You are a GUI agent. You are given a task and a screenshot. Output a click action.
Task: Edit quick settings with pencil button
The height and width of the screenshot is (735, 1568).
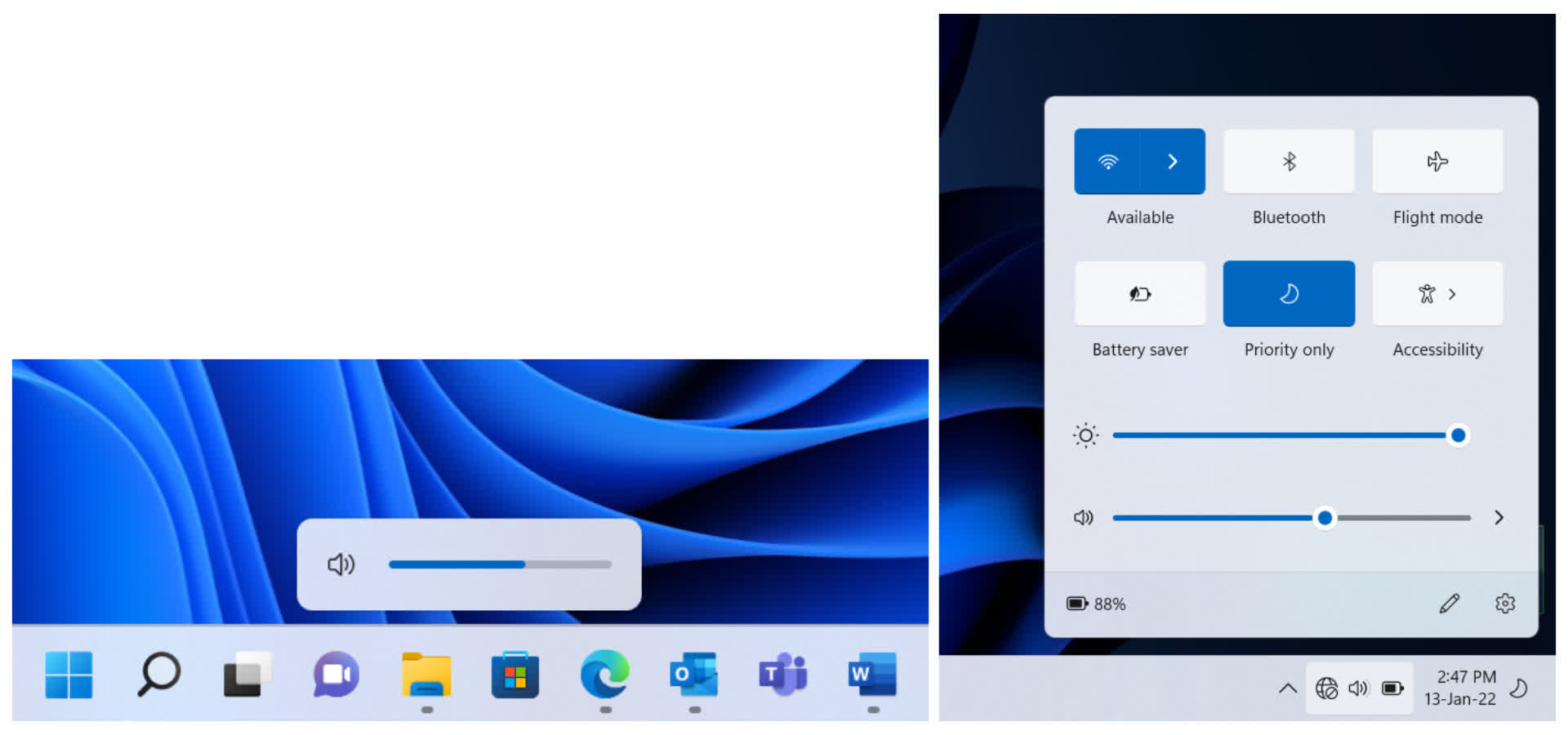pyautogui.click(x=1449, y=604)
